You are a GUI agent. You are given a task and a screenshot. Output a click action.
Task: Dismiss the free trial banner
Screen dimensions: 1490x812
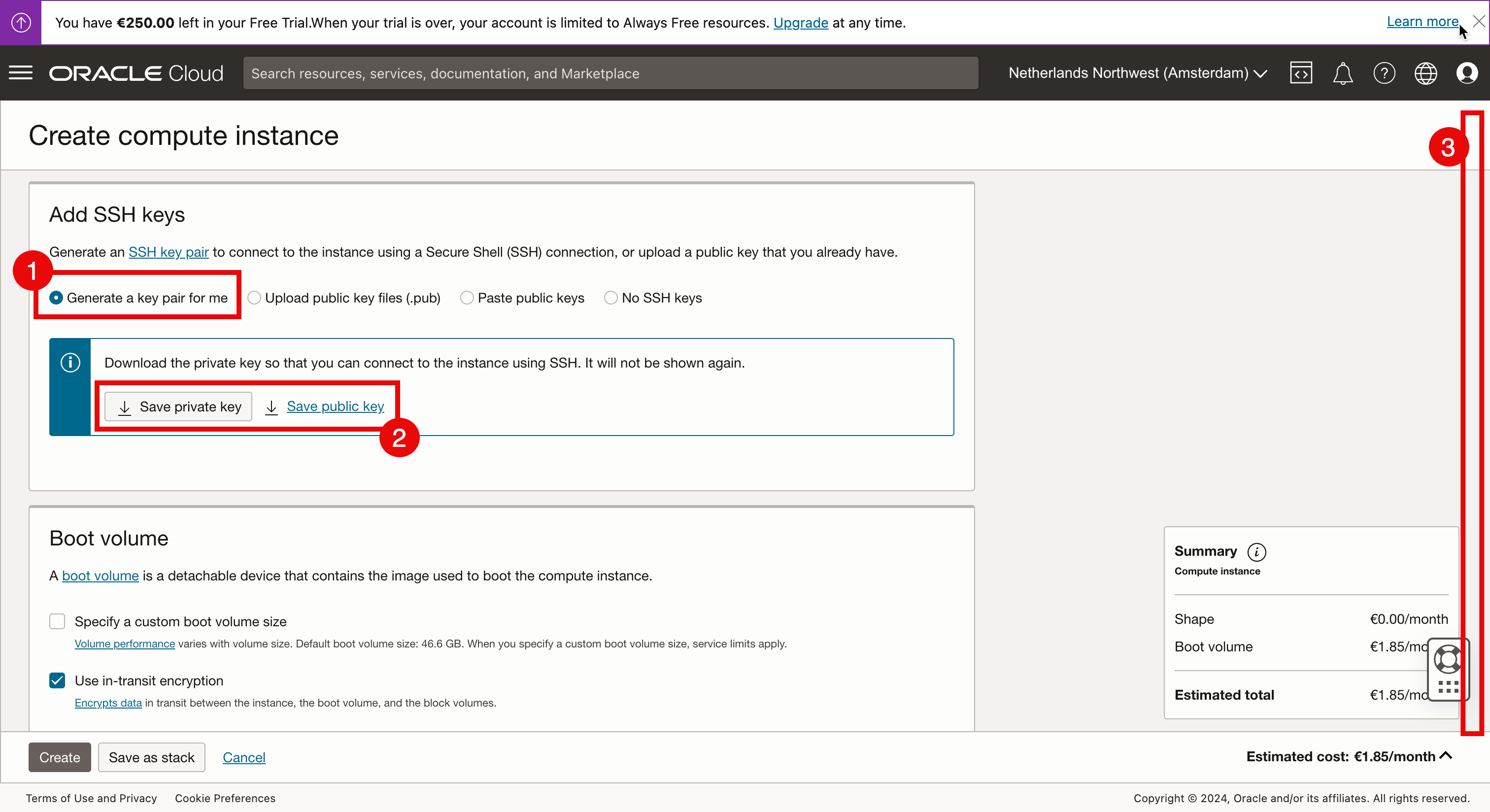click(x=1479, y=21)
